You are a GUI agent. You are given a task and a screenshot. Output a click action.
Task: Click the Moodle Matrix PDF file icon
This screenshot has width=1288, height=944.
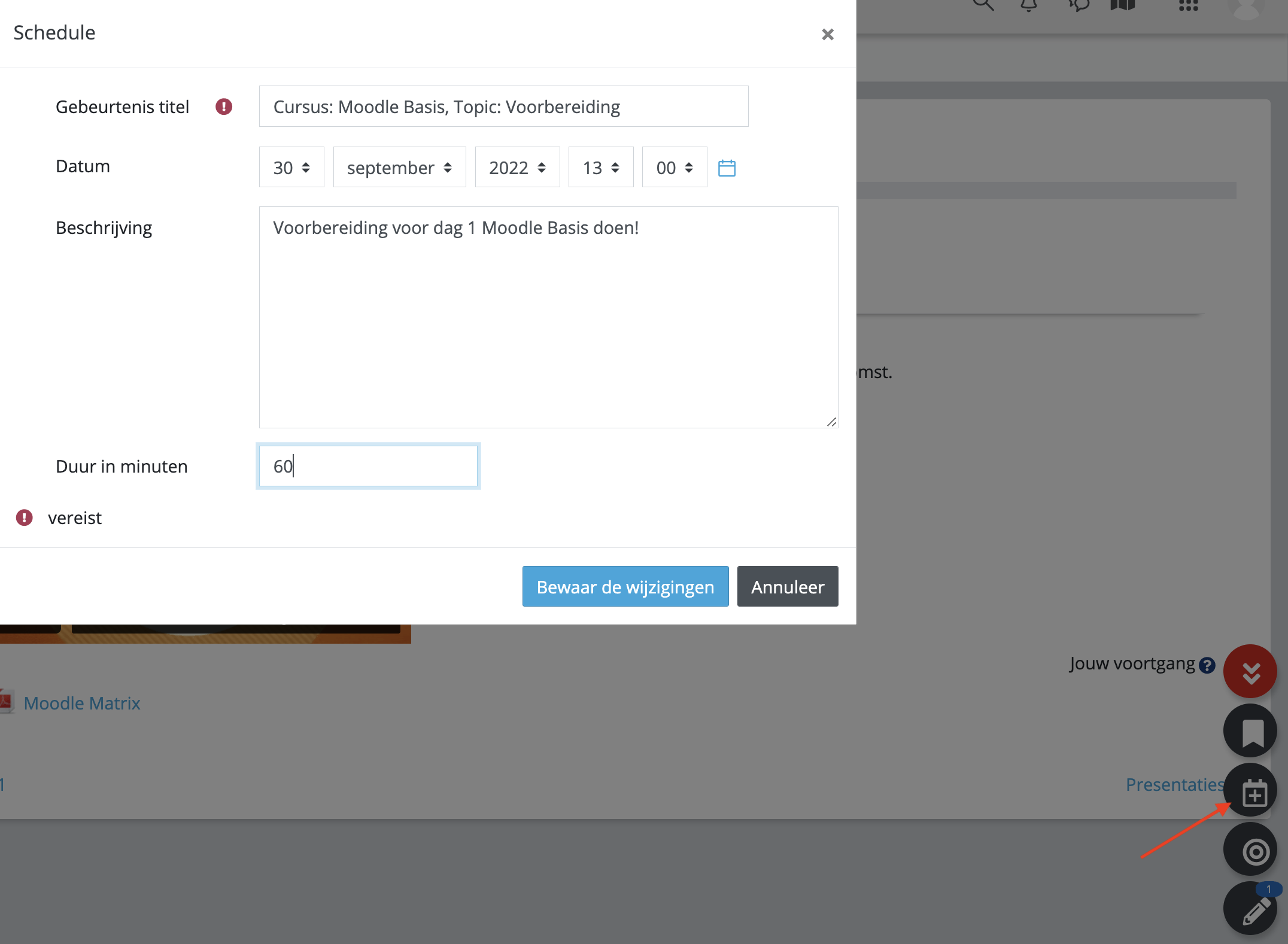pyautogui.click(x=7, y=702)
